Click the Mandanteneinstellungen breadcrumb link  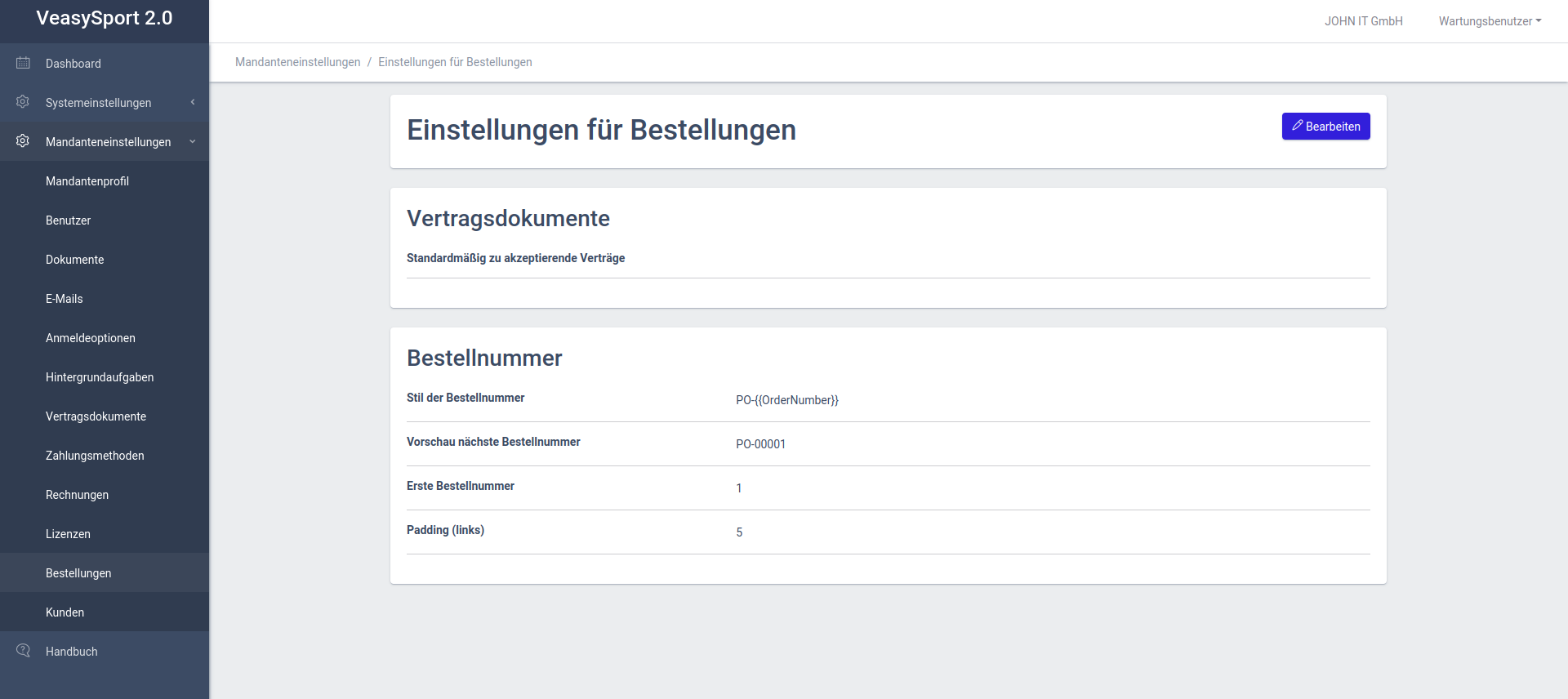tap(297, 62)
